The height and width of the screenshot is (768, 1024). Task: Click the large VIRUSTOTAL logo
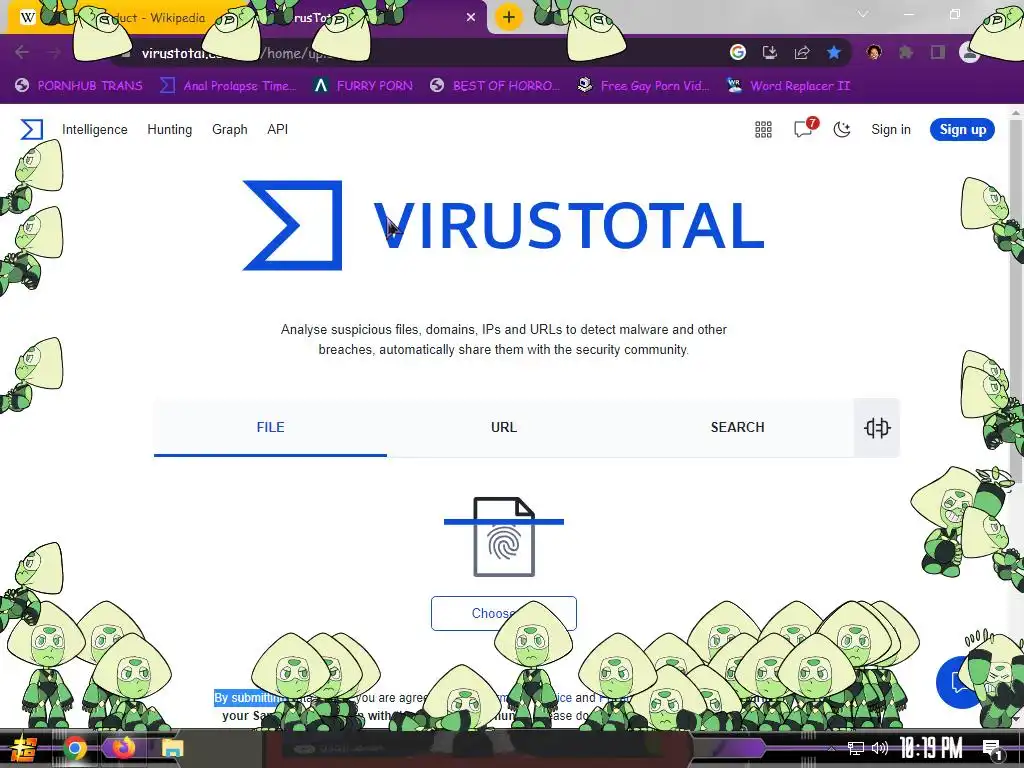(x=504, y=225)
